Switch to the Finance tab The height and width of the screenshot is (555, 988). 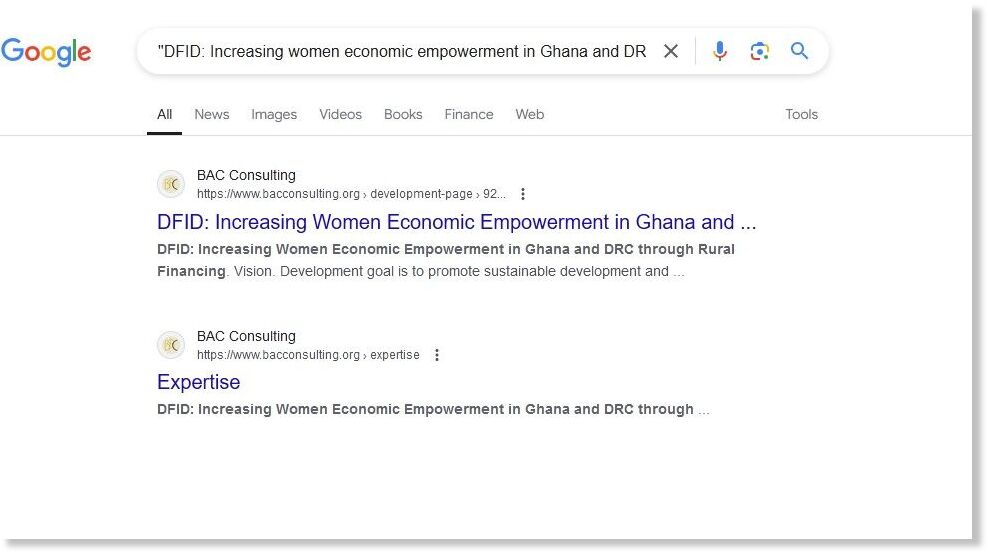(469, 114)
